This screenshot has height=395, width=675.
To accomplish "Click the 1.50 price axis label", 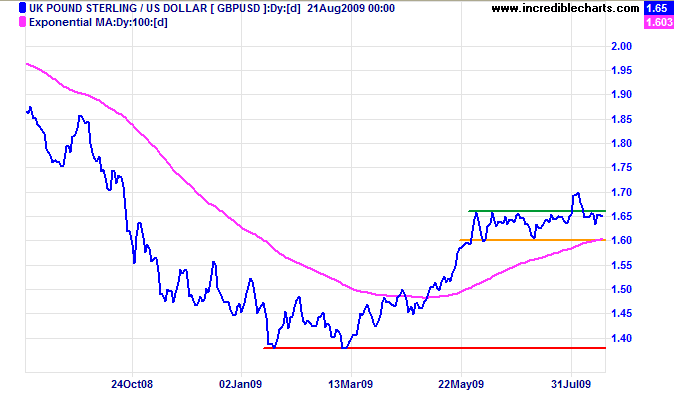I will click(x=621, y=290).
